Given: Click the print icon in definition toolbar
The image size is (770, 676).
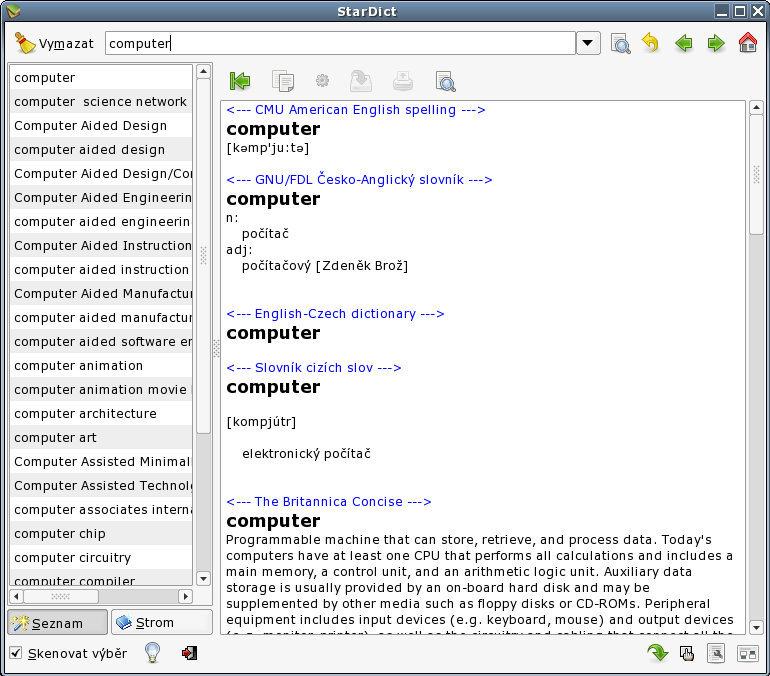Looking at the screenshot, I should [x=403, y=81].
